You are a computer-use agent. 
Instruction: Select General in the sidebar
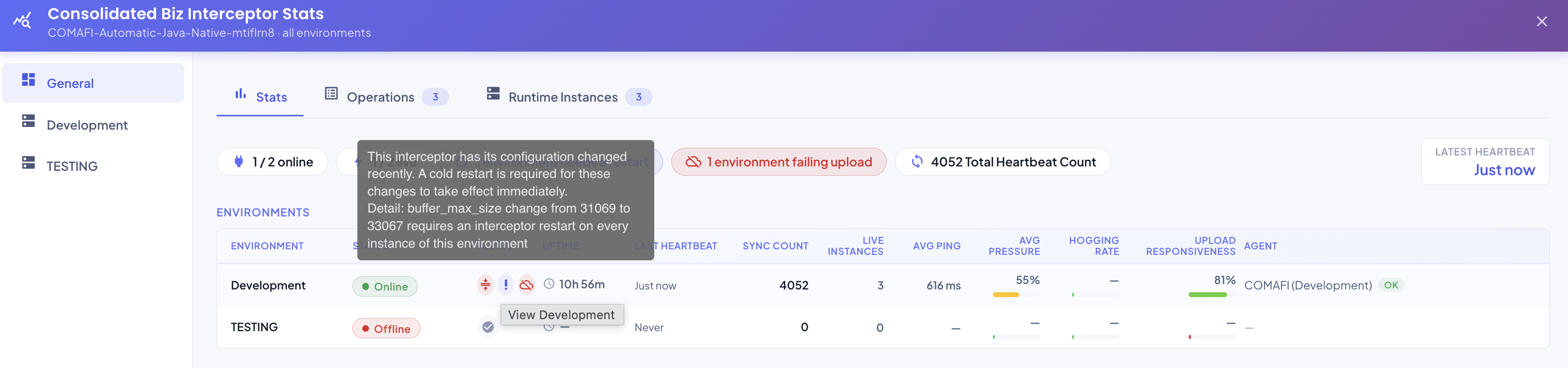click(x=93, y=83)
